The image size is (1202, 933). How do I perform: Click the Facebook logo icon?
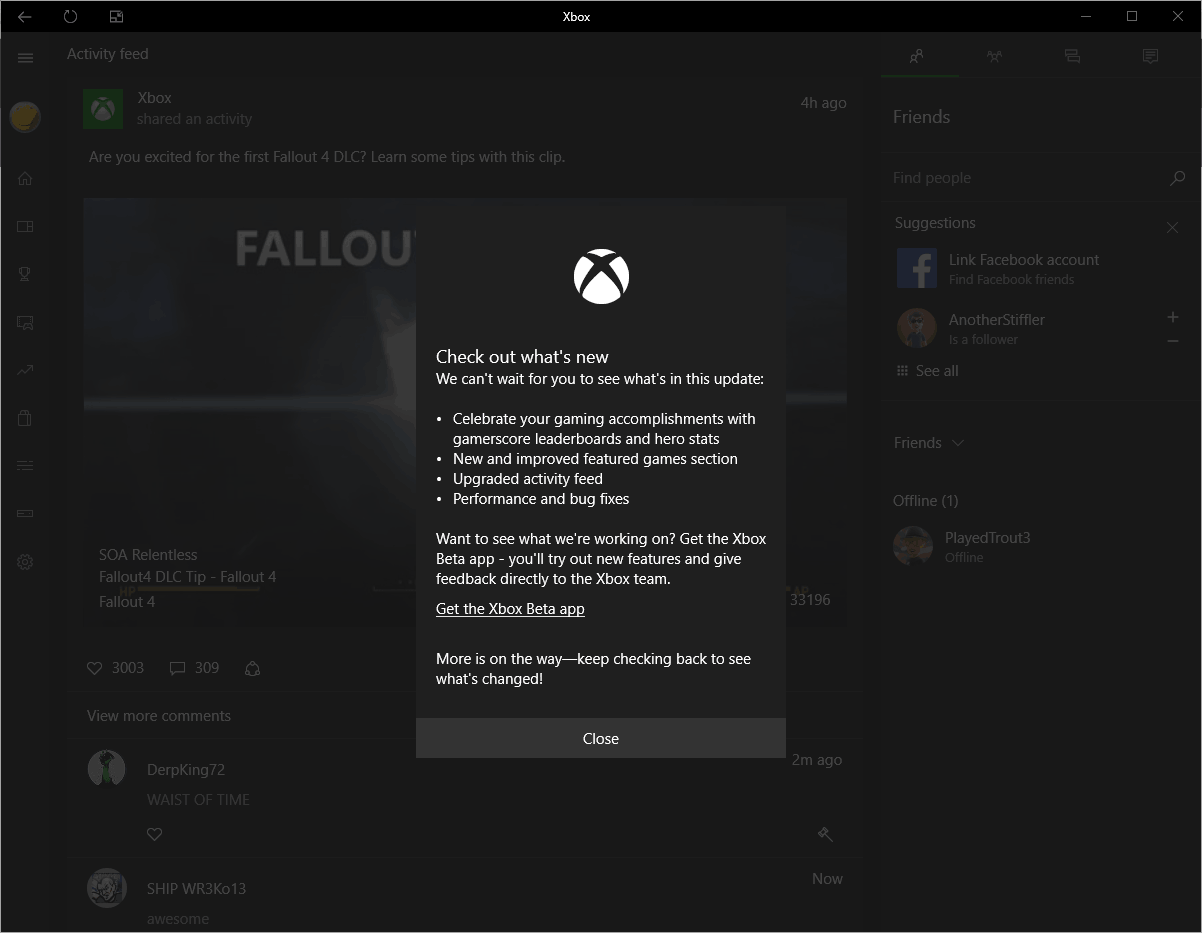(x=917, y=268)
